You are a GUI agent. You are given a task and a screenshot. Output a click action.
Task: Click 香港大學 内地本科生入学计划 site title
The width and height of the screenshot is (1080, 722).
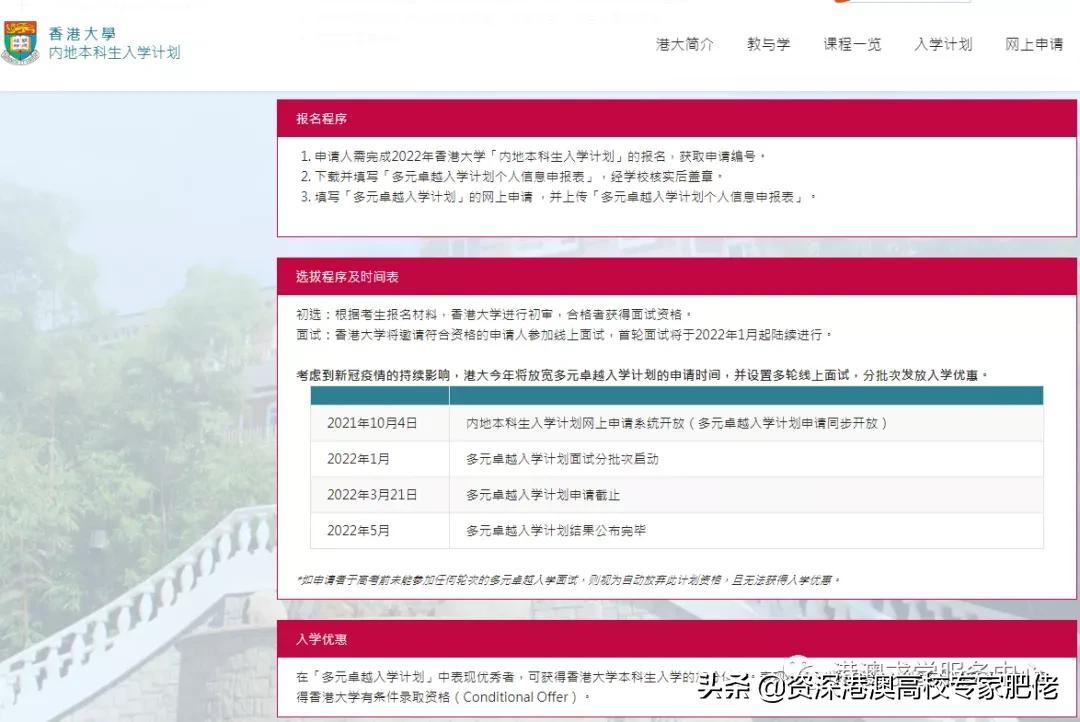pos(114,43)
